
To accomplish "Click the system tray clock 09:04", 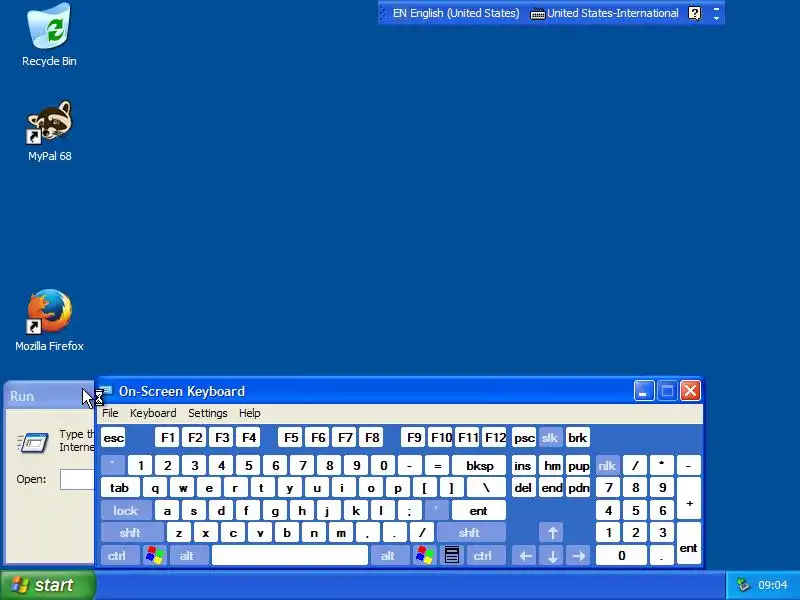I will [772, 585].
